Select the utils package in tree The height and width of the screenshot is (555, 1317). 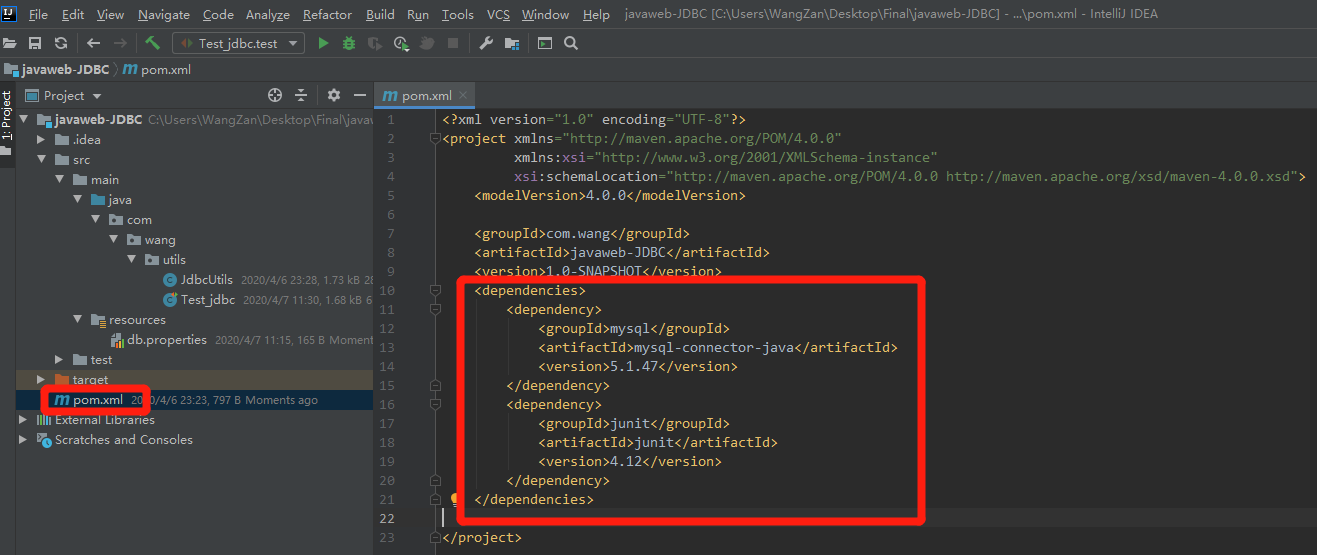[x=174, y=259]
